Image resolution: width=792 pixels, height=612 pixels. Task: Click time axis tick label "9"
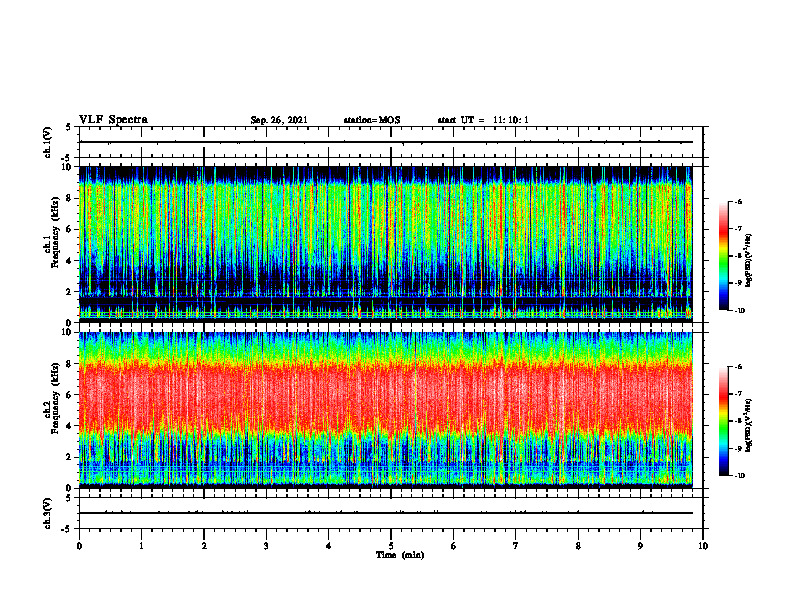pos(640,546)
